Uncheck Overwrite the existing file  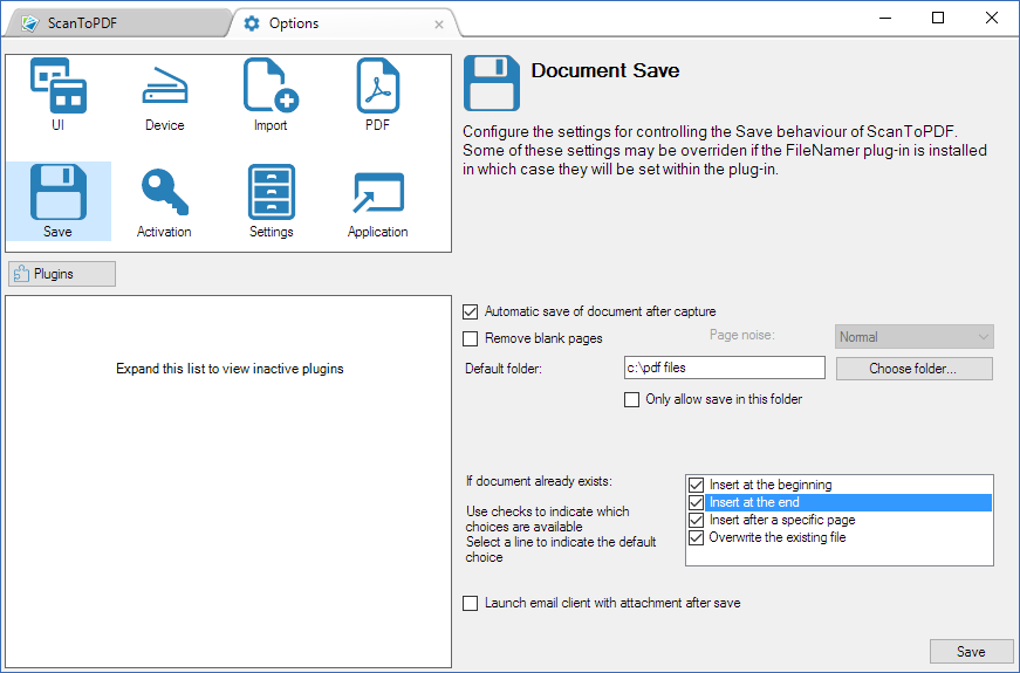coord(696,538)
